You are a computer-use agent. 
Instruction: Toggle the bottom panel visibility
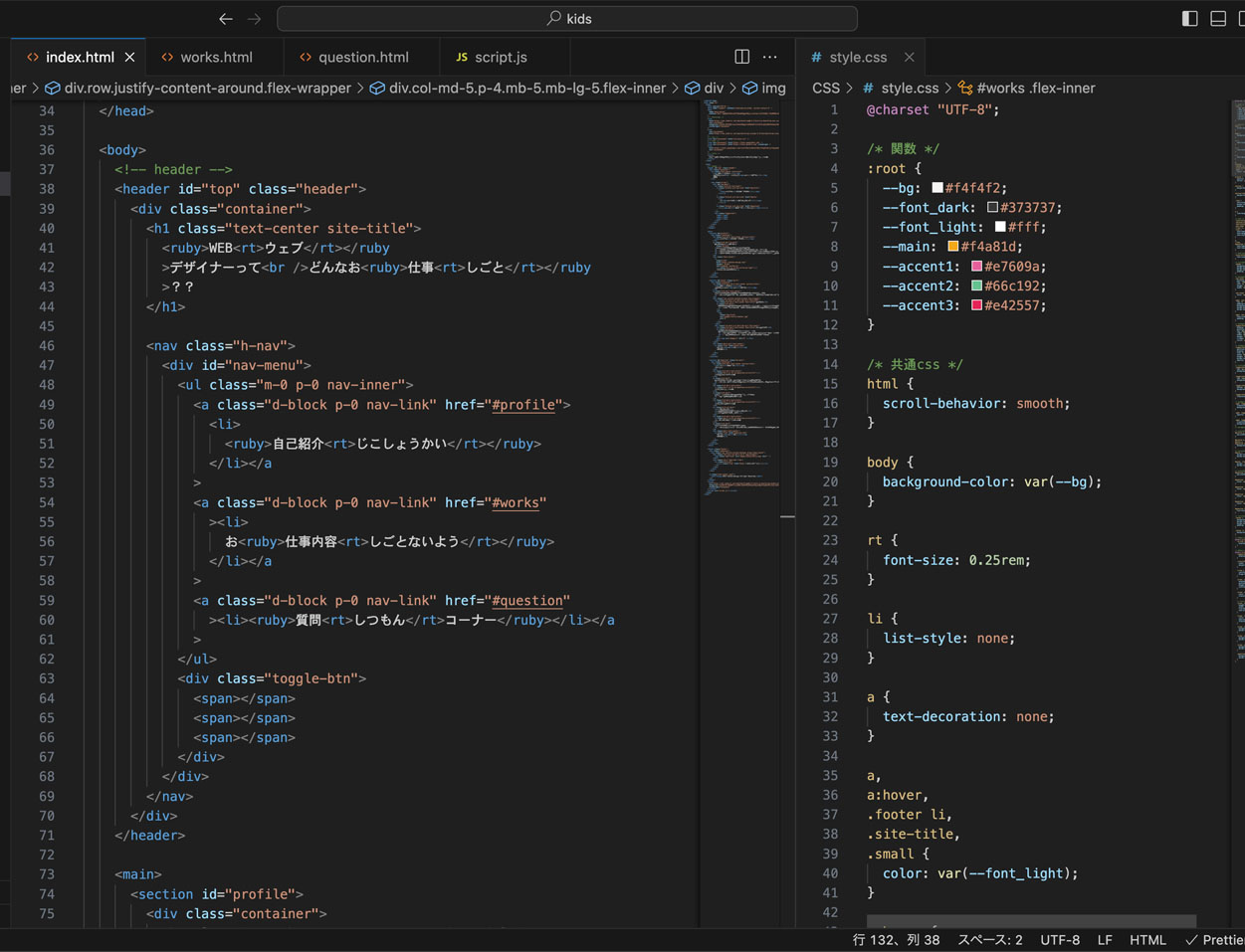1218,19
